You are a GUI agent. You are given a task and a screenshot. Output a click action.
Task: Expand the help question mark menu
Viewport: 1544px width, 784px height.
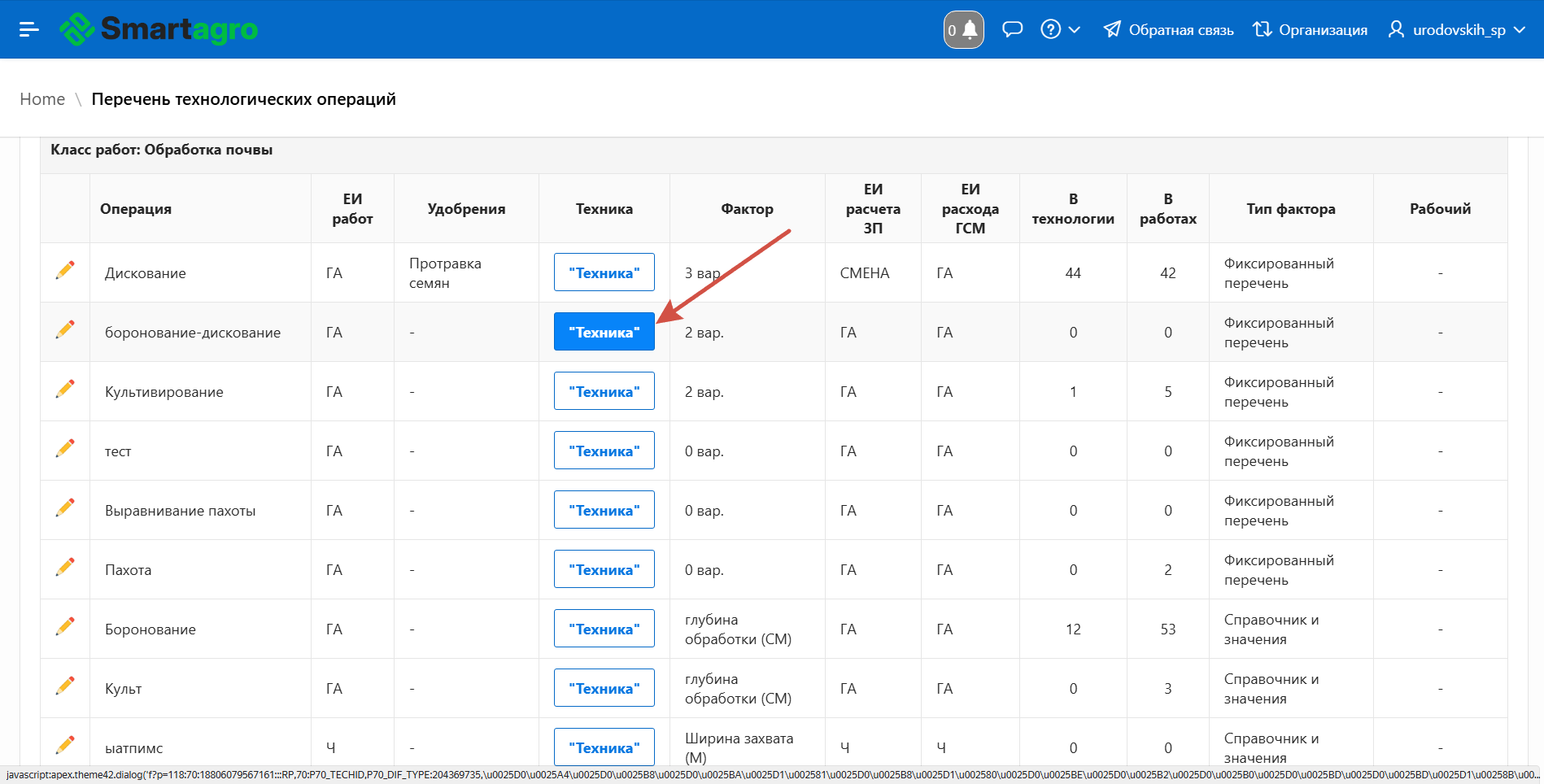[1060, 30]
